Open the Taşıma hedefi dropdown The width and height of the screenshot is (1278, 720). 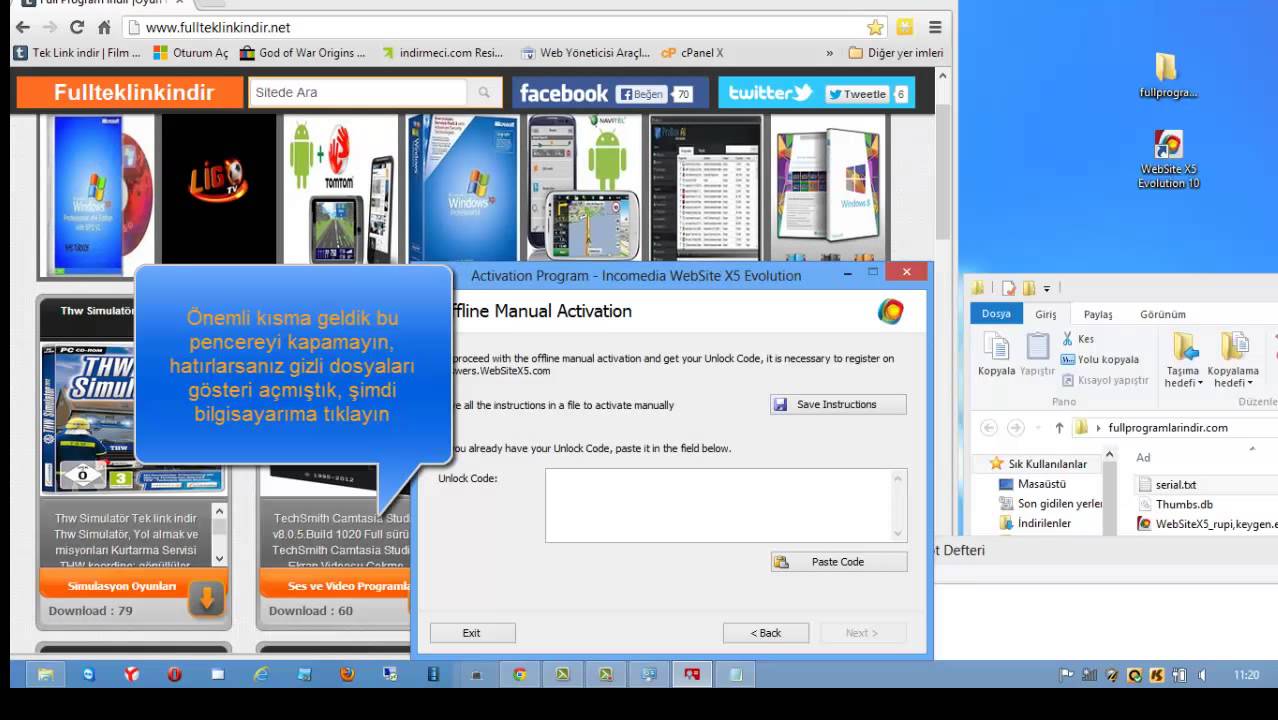click(1184, 361)
